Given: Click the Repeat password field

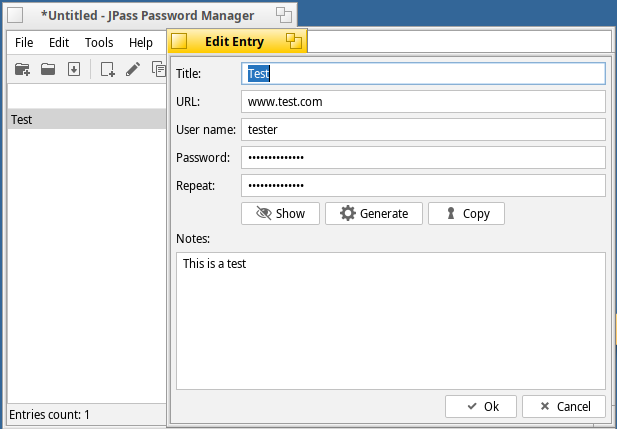Looking at the screenshot, I should point(423,185).
